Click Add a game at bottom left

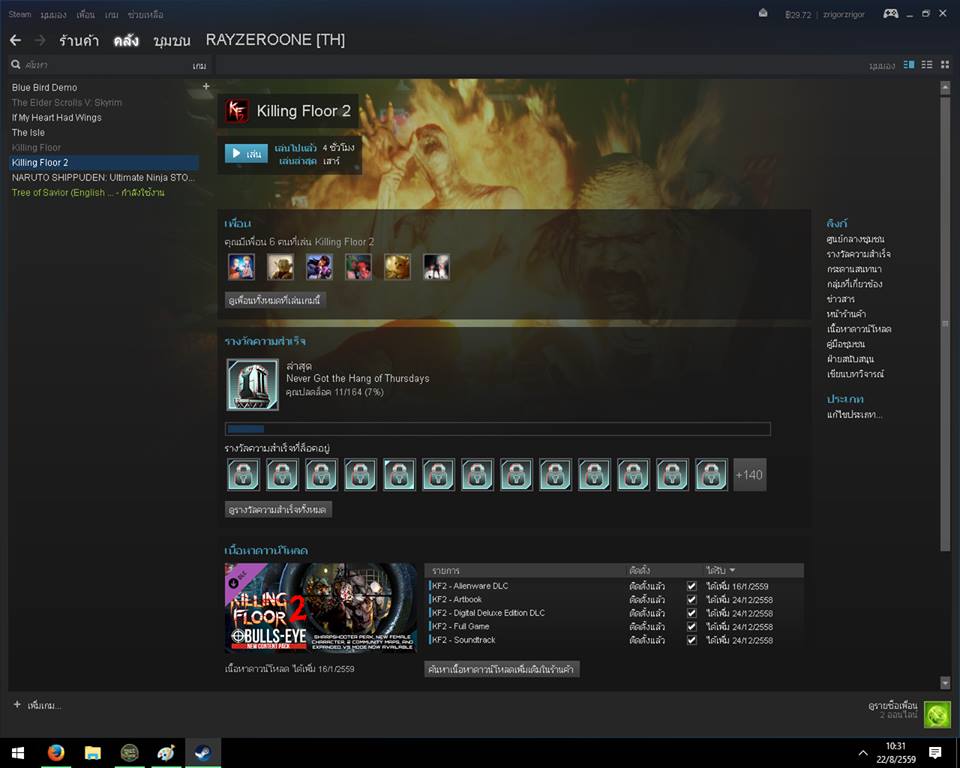point(37,706)
